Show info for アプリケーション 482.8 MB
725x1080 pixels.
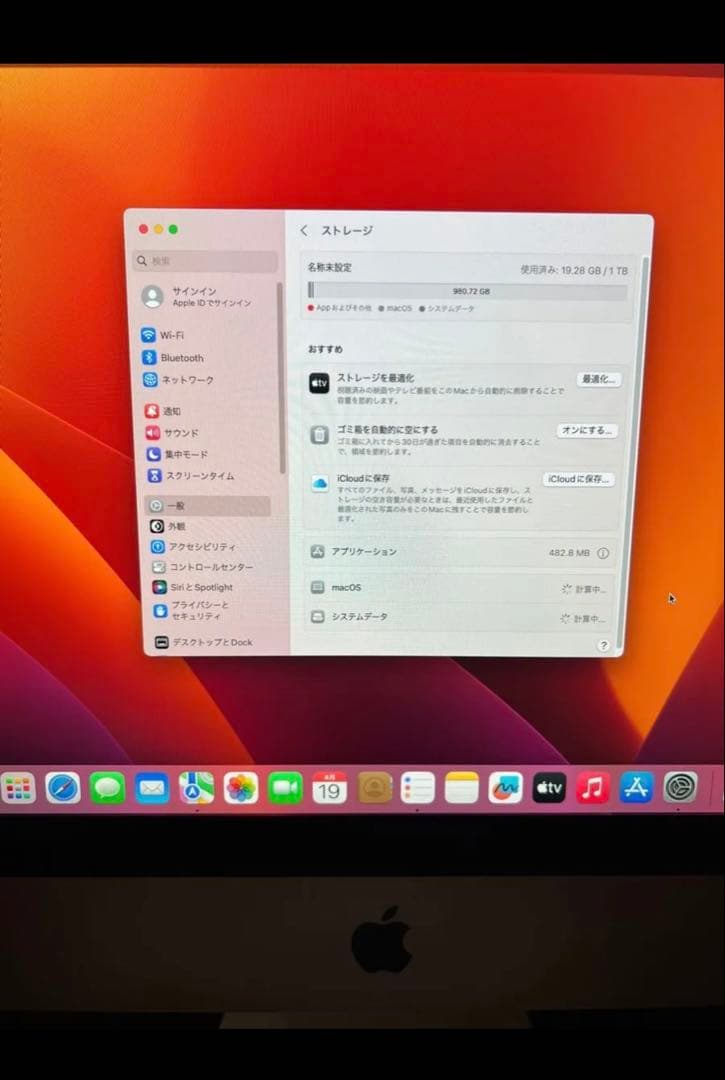[x=603, y=553]
